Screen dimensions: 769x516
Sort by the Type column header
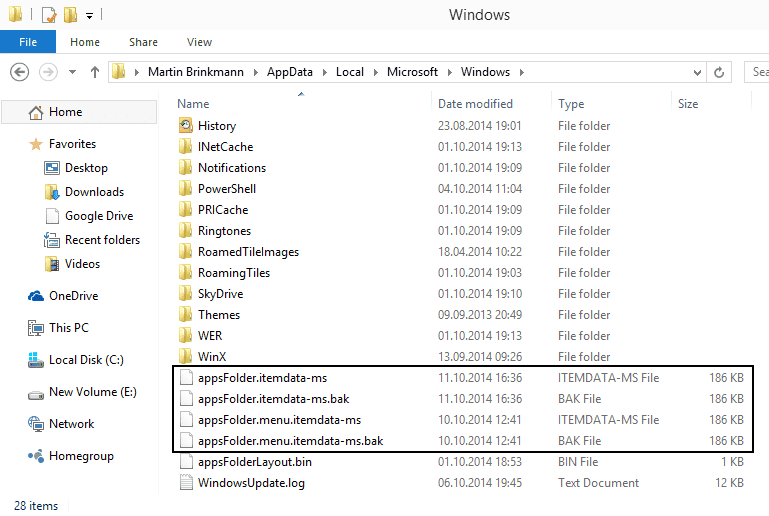click(x=571, y=104)
